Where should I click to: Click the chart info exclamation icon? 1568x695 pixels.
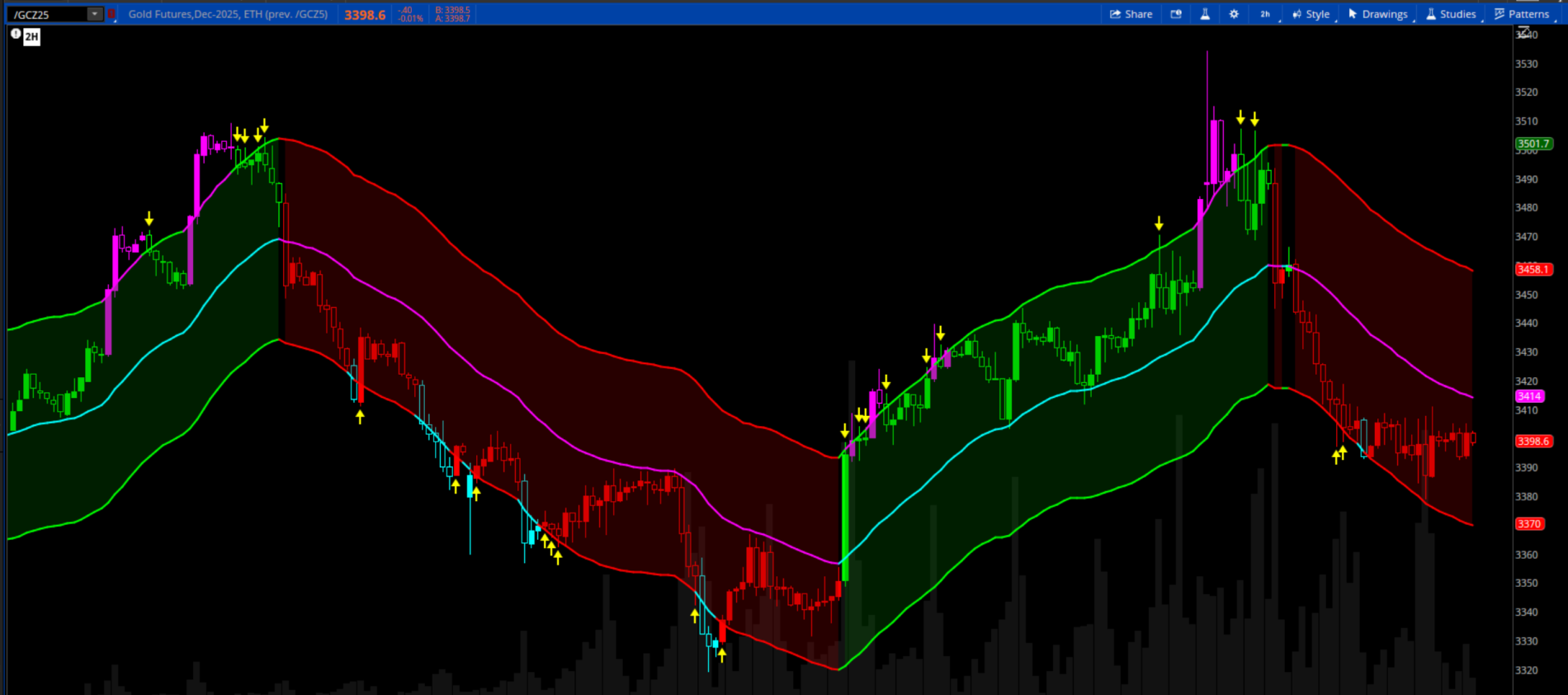pos(16,34)
